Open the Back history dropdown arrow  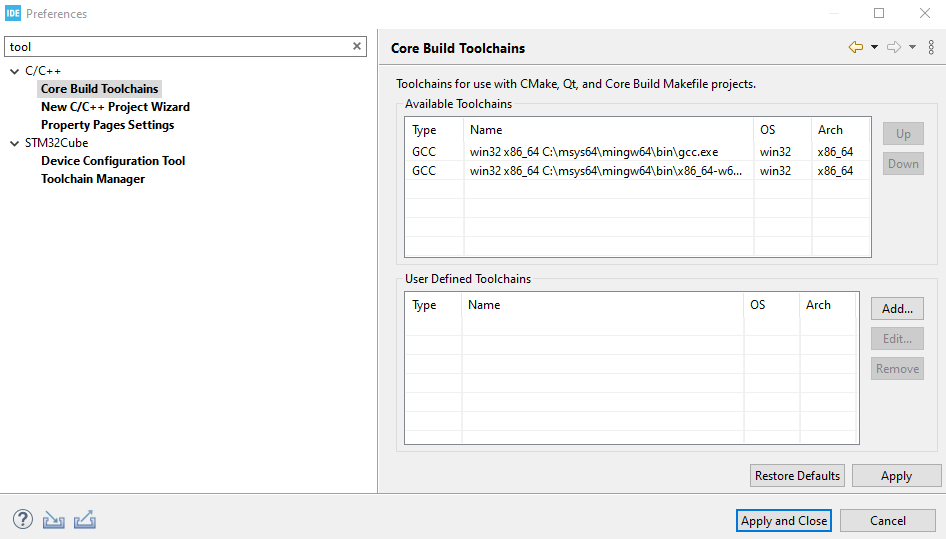click(875, 47)
